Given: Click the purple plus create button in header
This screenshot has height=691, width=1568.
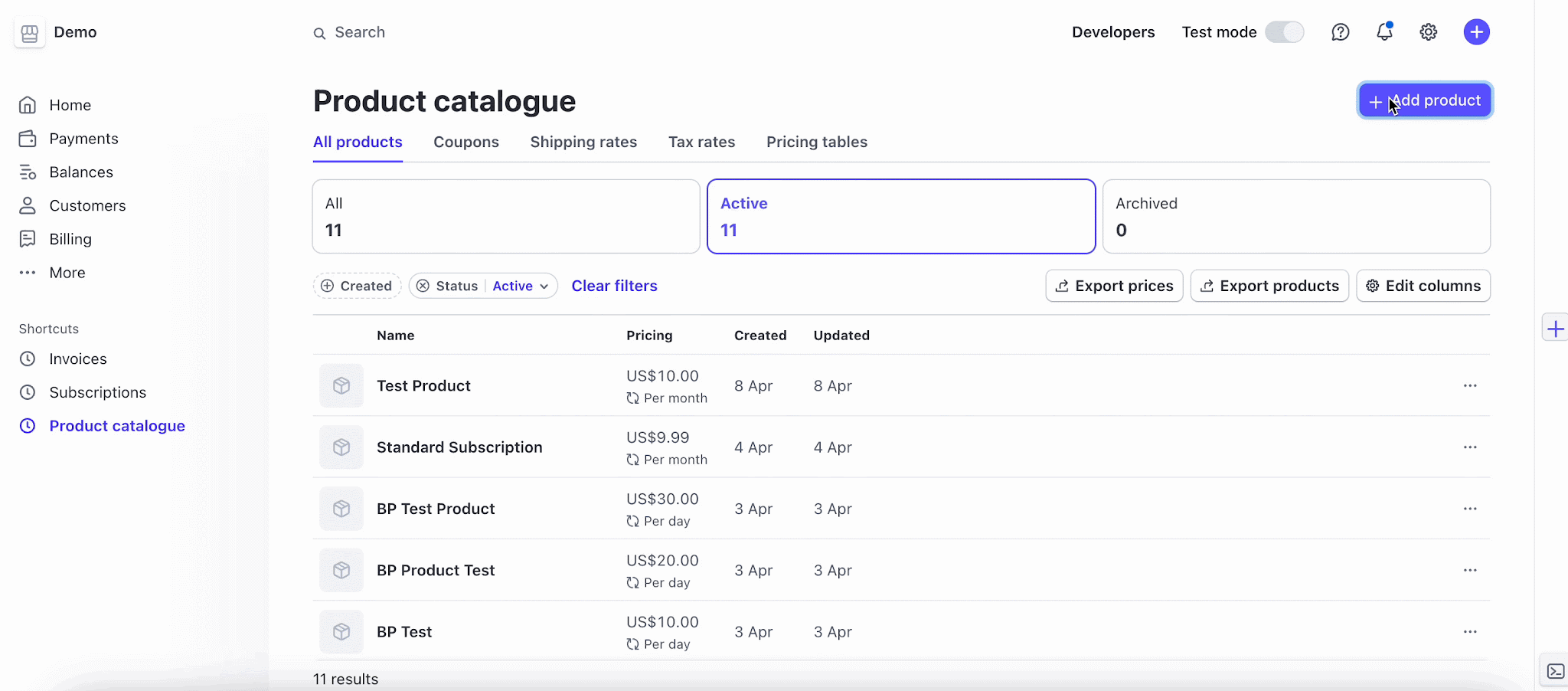Looking at the screenshot, I should coord(1477,32).
